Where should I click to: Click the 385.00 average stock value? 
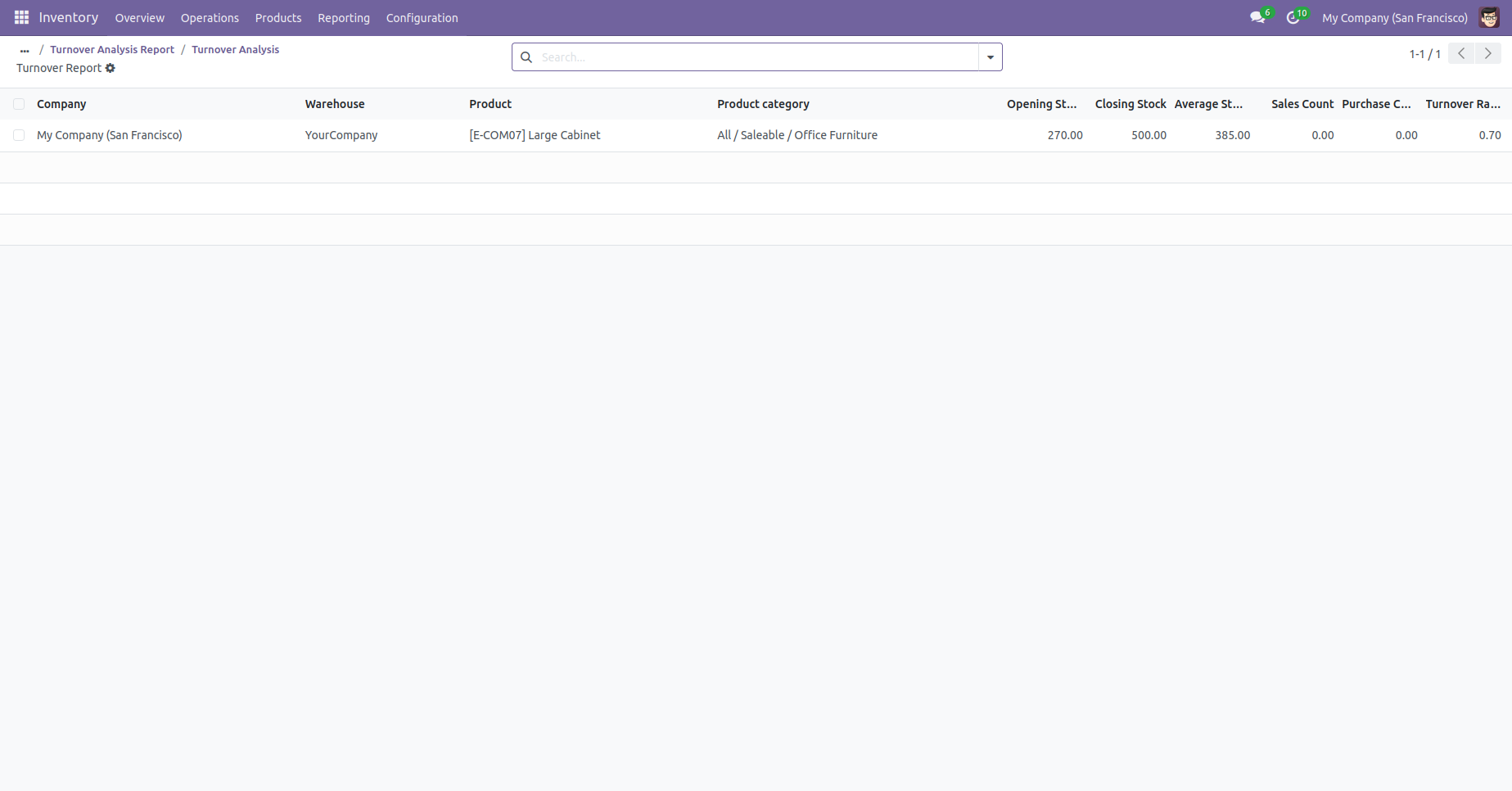(1232, 135)
